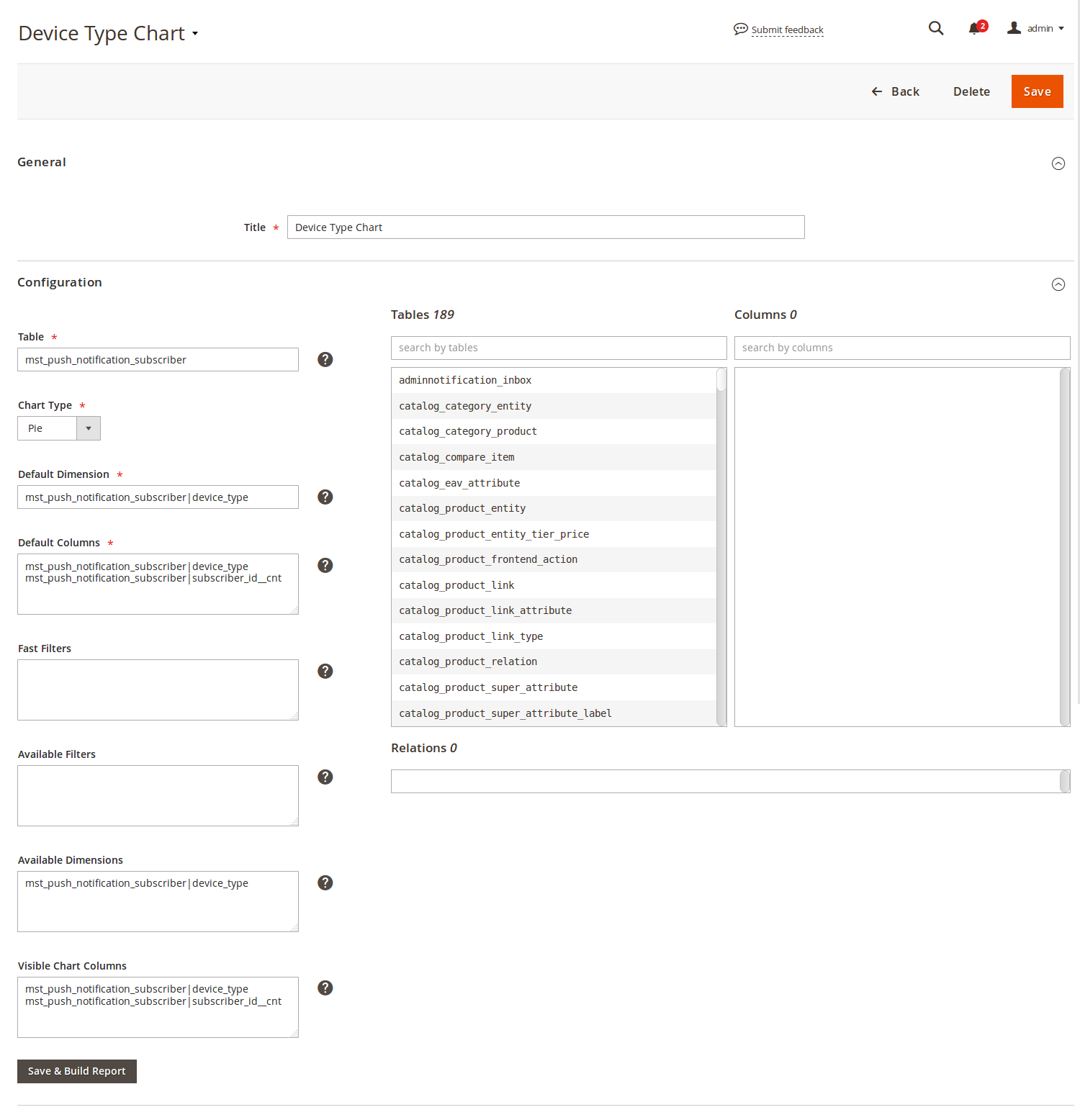Open the Device Type Chart title dropdown
The width and height of the screenshot is (1080, 1120).
pos(194,33)
